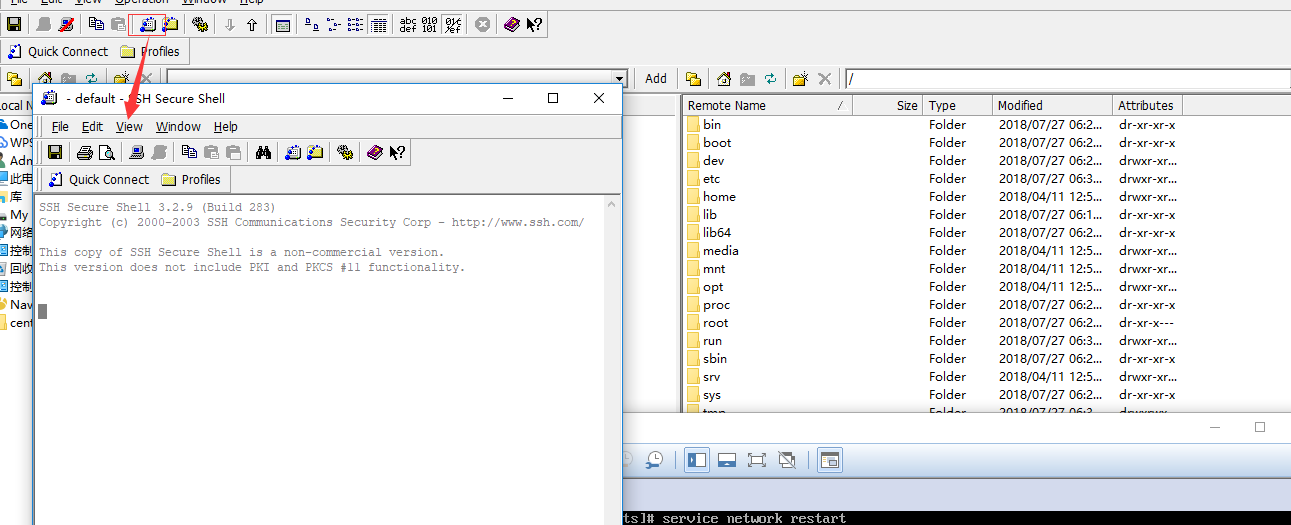
Task: Click the Add button
Action: (656, 78)
